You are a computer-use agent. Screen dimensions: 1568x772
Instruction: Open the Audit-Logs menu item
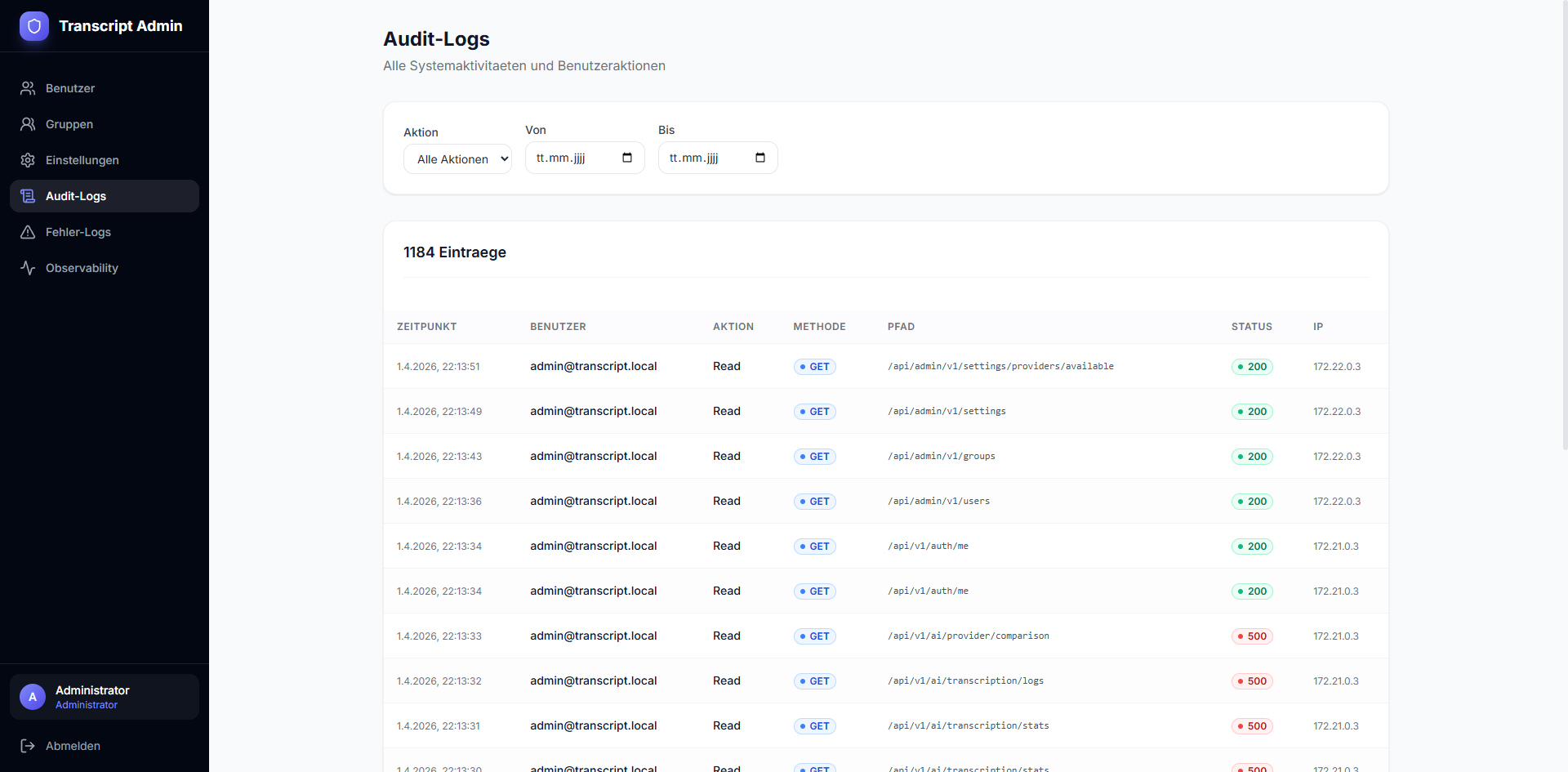tap(76, 196)
